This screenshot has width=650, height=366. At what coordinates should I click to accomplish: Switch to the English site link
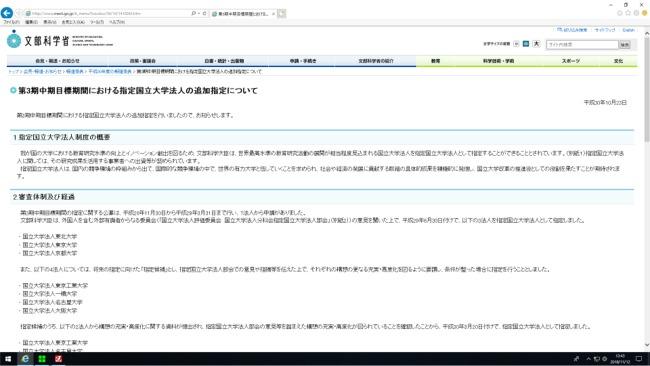click(628, 30)
